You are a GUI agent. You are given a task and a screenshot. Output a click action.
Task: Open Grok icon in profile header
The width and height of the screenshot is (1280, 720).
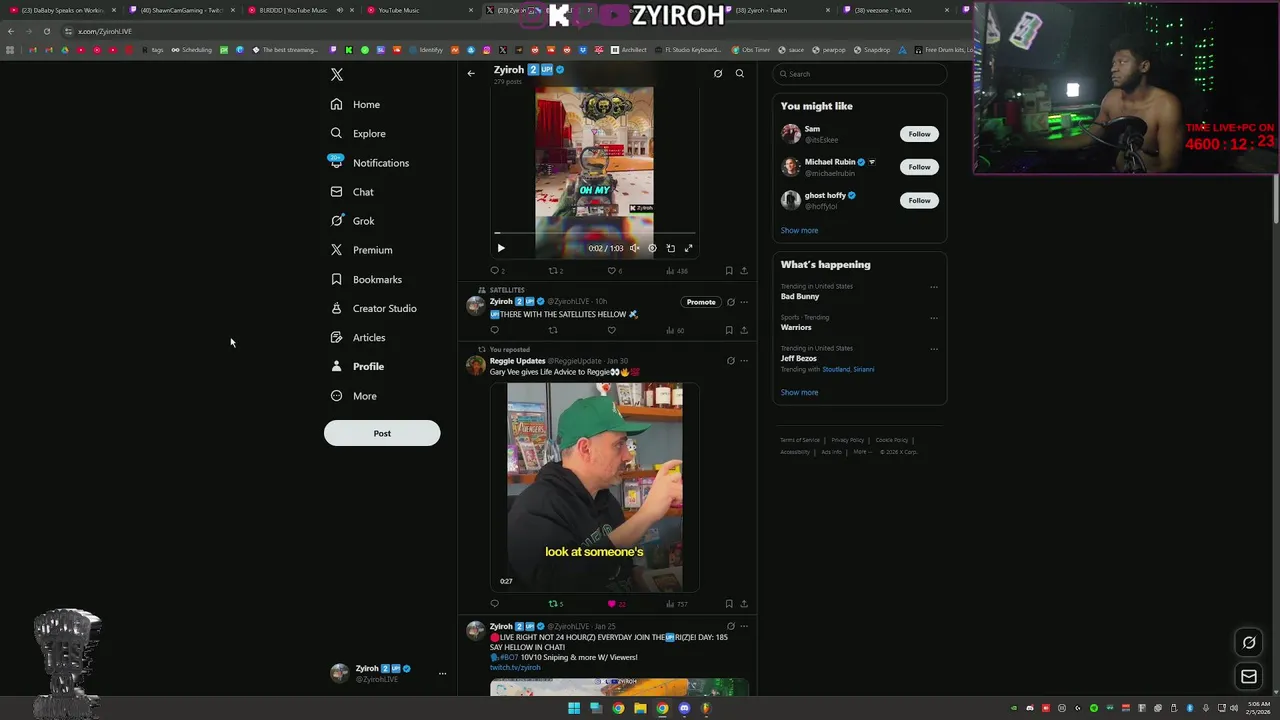718,73
